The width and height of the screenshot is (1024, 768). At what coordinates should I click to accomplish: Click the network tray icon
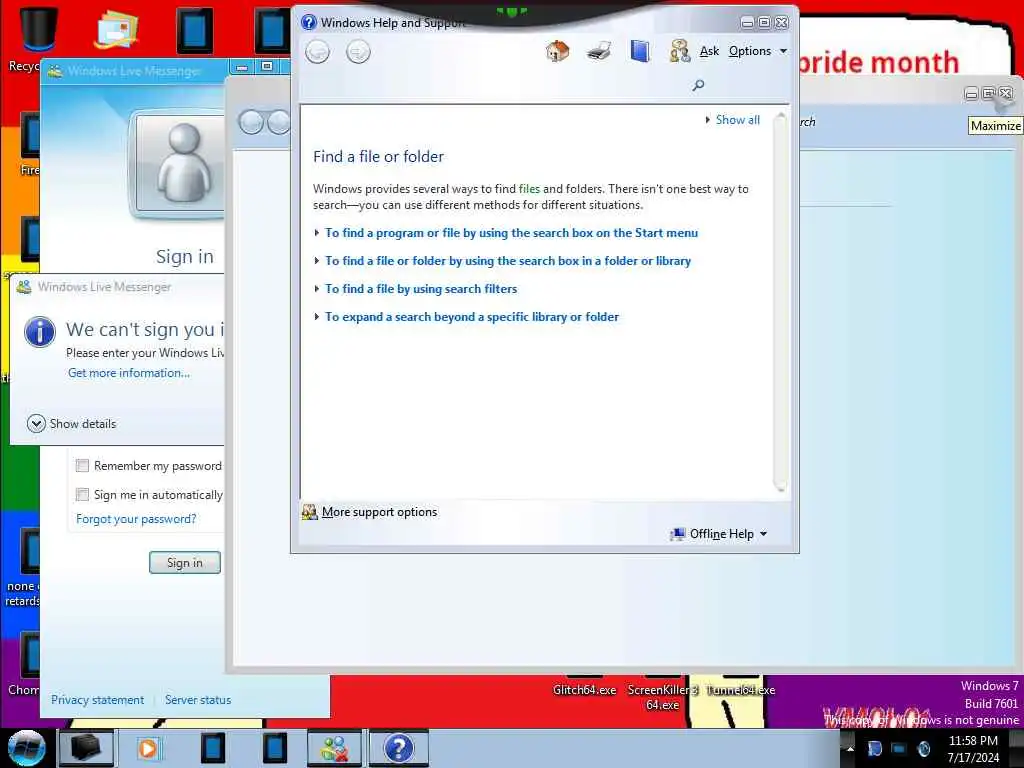pyautogui.click(x=899, y=748)
